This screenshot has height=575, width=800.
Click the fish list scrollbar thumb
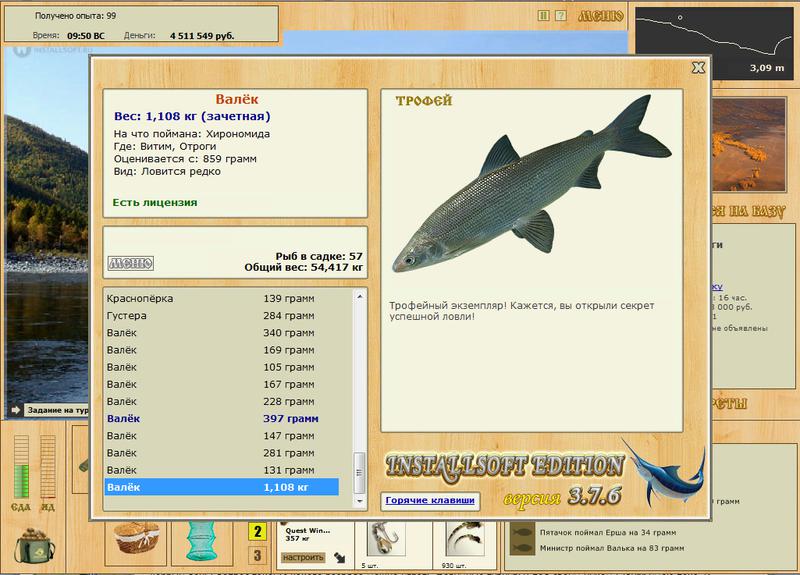(x=360, y=472)
